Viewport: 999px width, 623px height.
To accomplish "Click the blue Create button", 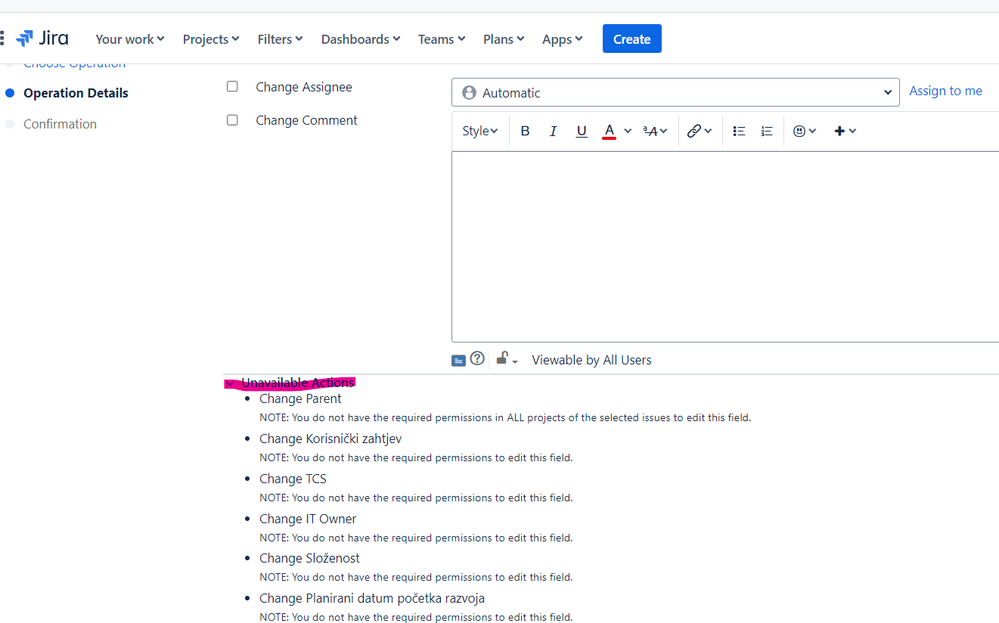I will pyautogui.click(x=632, y=39).
